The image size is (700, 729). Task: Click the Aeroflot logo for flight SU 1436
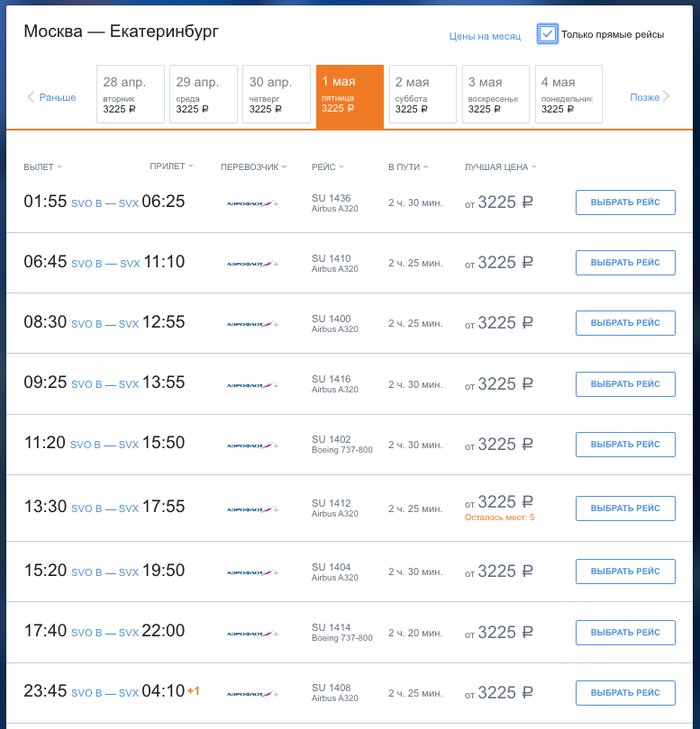click(x=251, y=203)
